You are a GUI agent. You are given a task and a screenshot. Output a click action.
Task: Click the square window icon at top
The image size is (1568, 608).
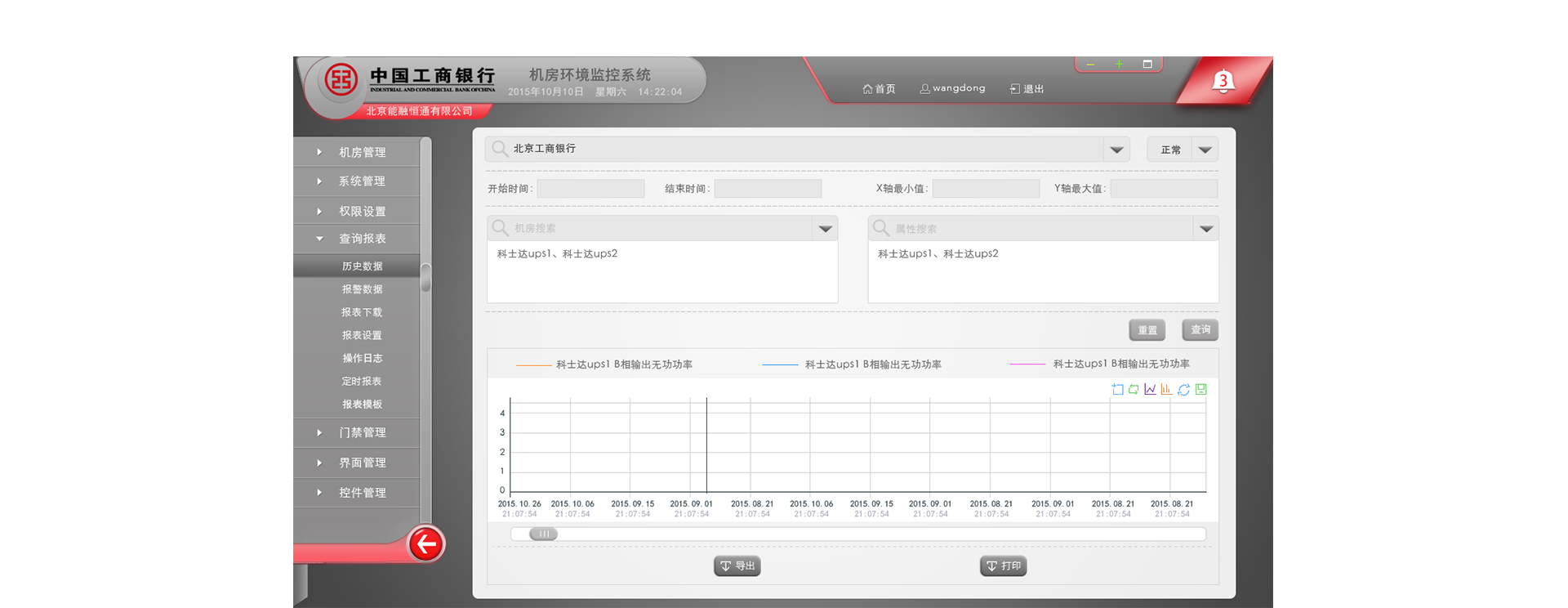click(1147, 64)
